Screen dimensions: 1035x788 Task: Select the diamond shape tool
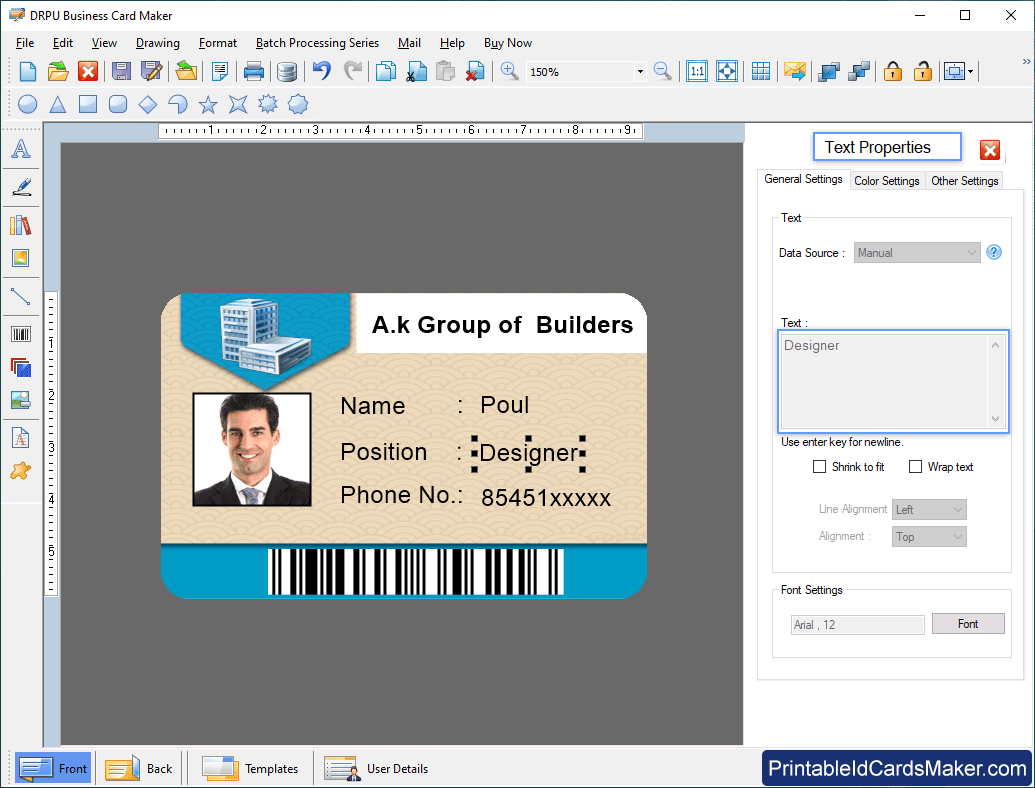[148, 104]
